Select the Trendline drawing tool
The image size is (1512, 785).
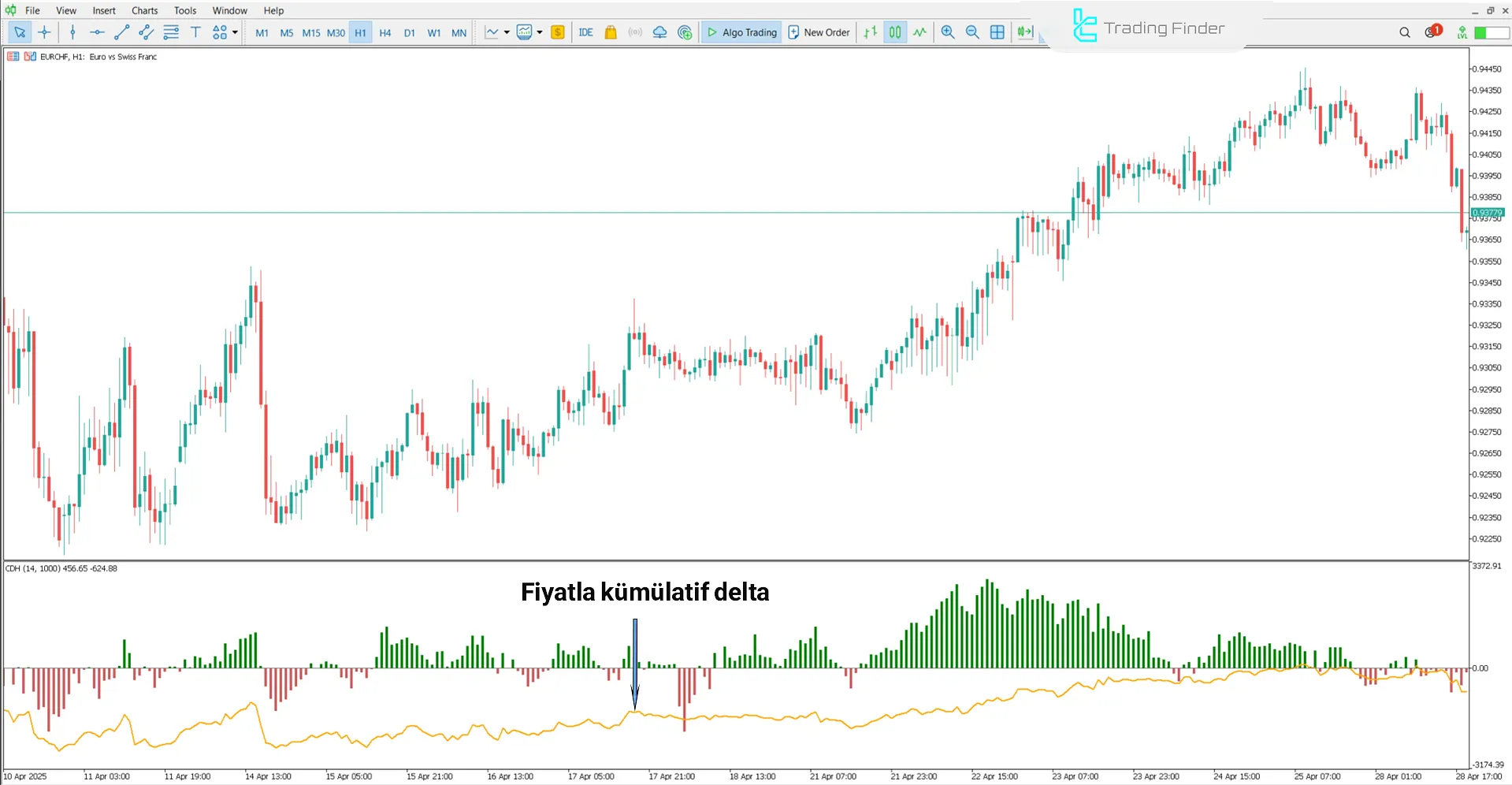121,32
